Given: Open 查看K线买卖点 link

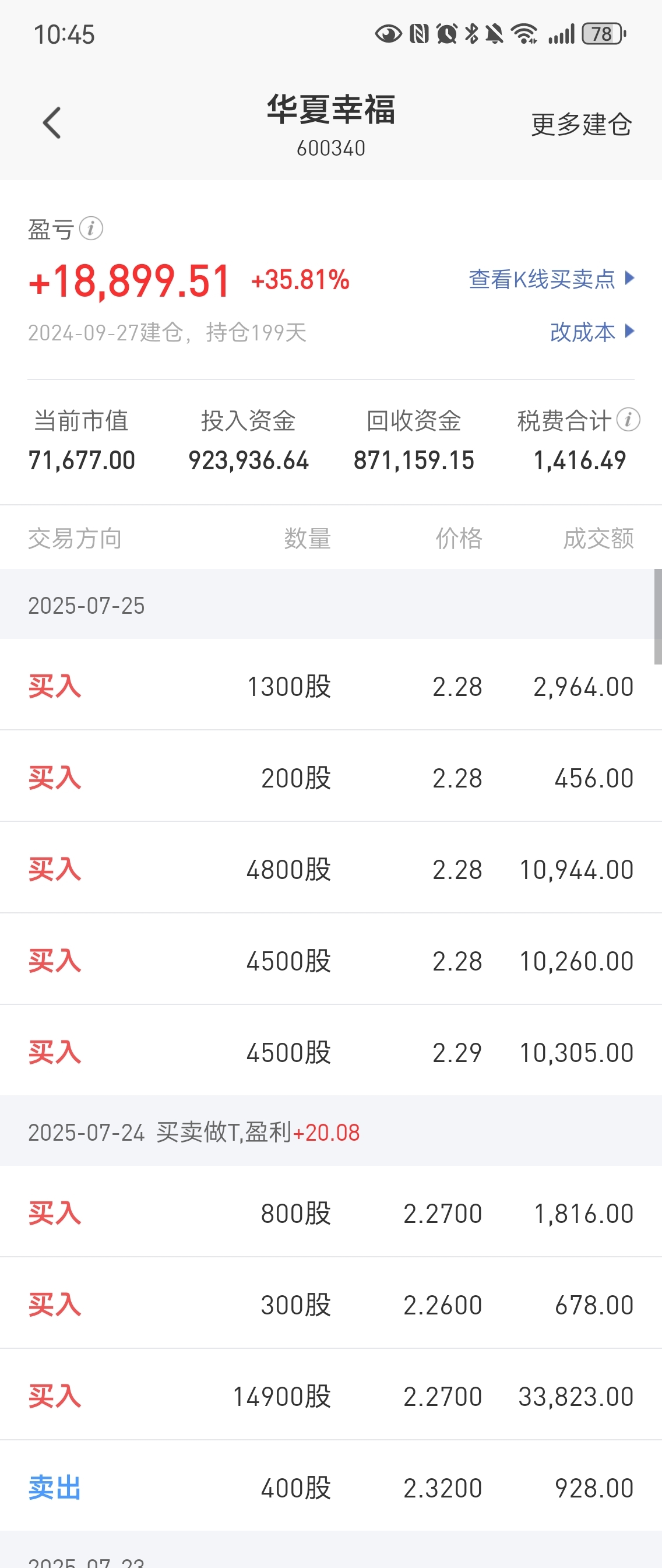Looking at the screenshot, I should (541, 279).
